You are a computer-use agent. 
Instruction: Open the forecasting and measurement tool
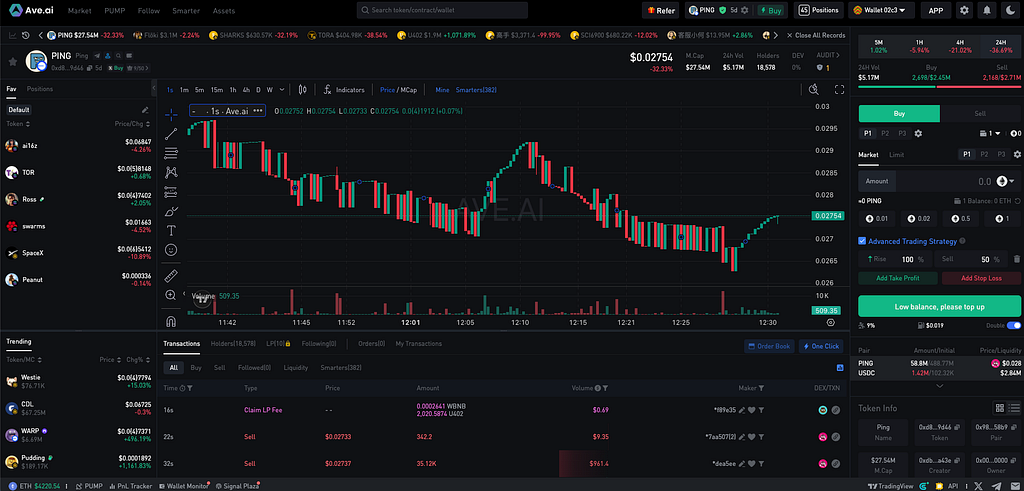pos(171,192)
